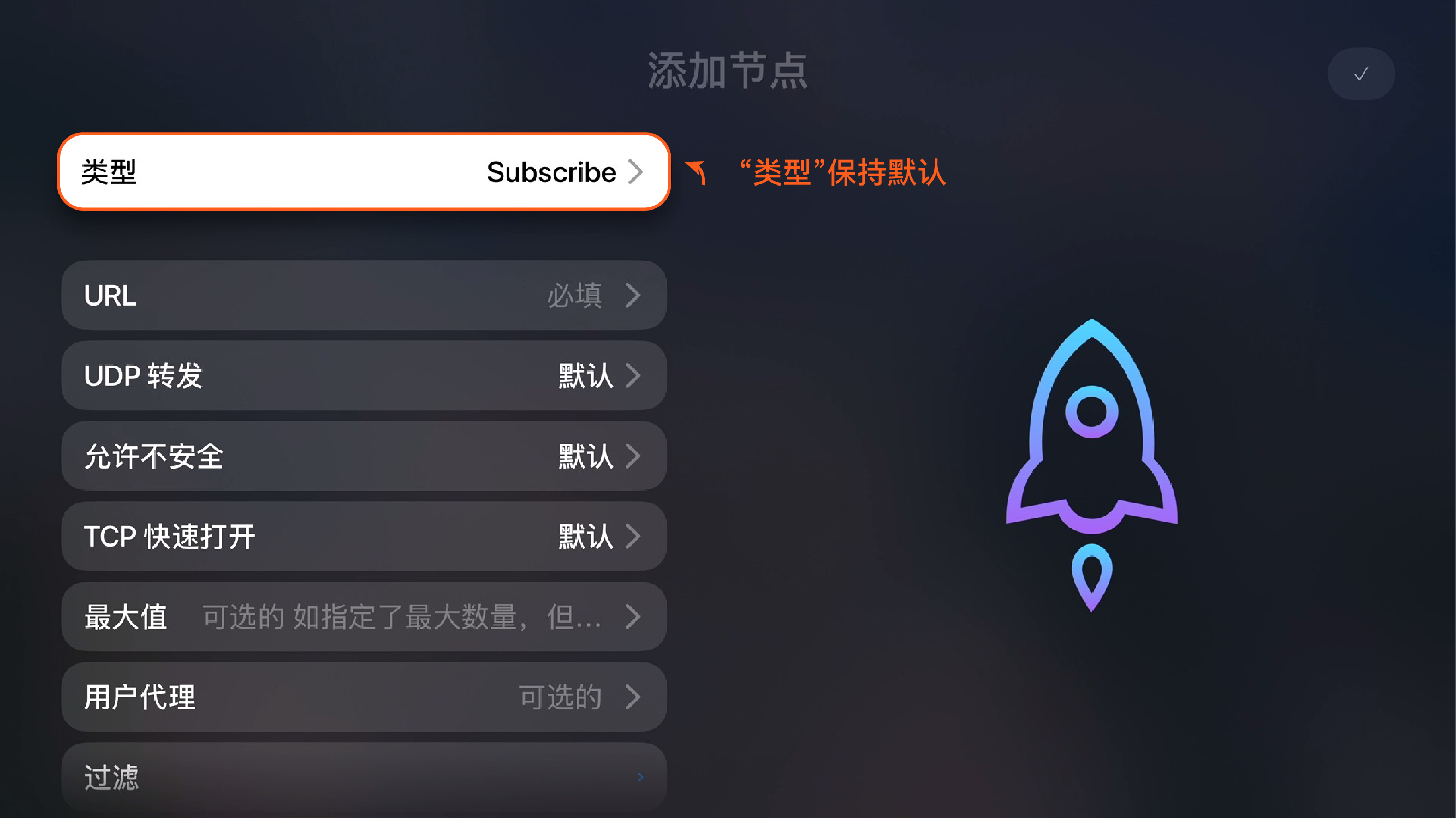This screenshot has height=819, width=1456.
Task: Open the UDP 转发 setting
Action: coord(364,375)
